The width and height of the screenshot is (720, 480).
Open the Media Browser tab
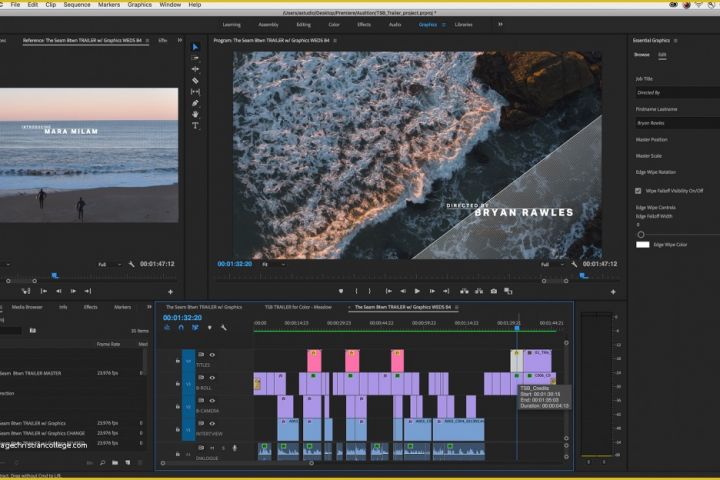27,307
